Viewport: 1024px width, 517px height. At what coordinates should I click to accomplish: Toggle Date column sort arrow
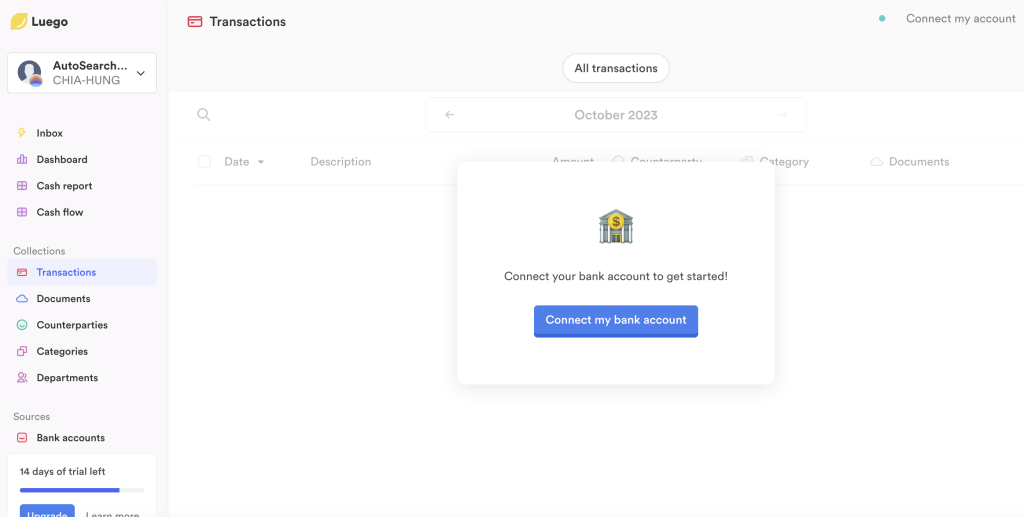pyautogui.click(x=261, y=162)
